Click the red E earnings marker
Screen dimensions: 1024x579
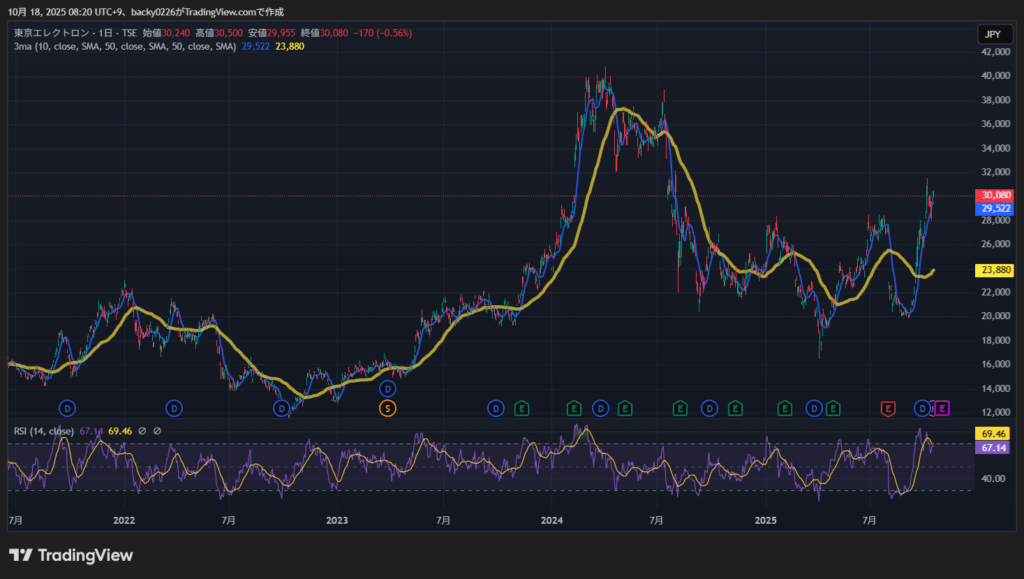(x=887, y=408)
